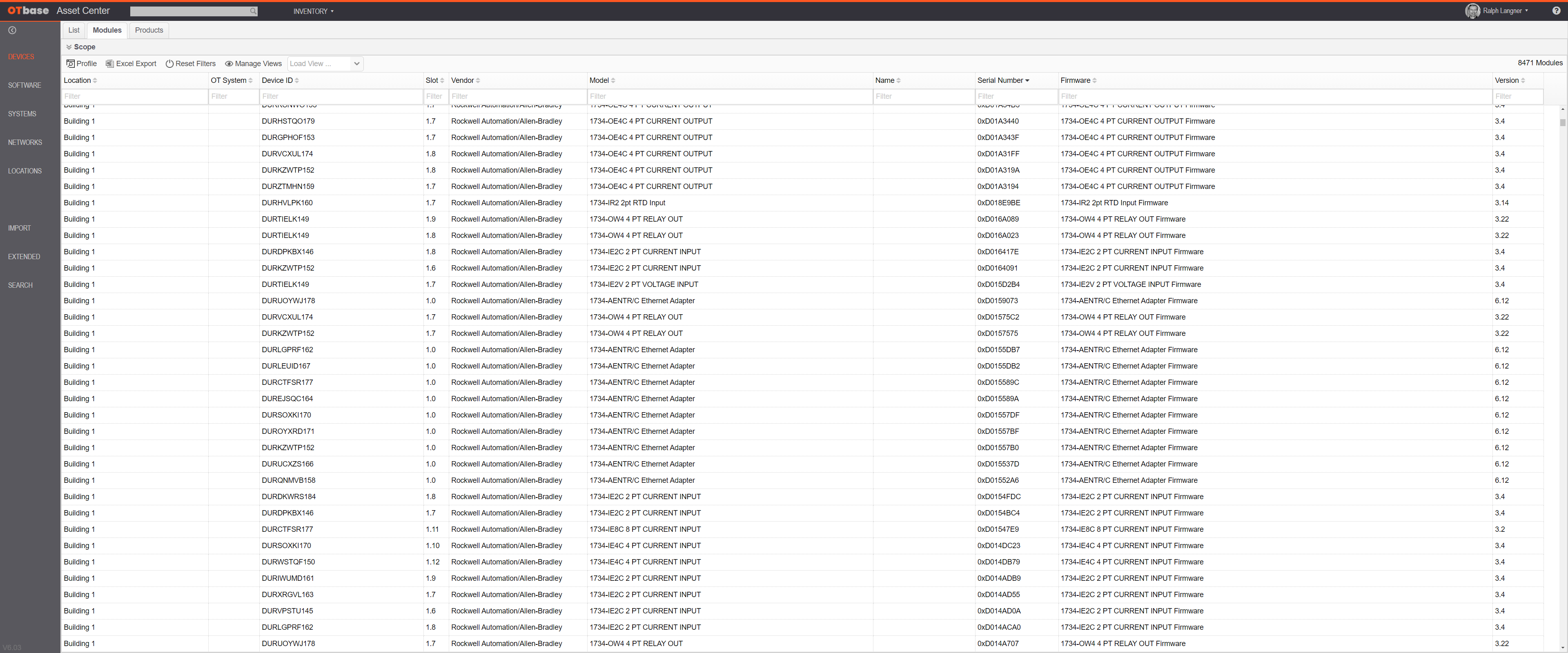This screenshot has width=1568, height=653.
Task: Sort by Vendor column arrows
Action: [x=478, y=80]
